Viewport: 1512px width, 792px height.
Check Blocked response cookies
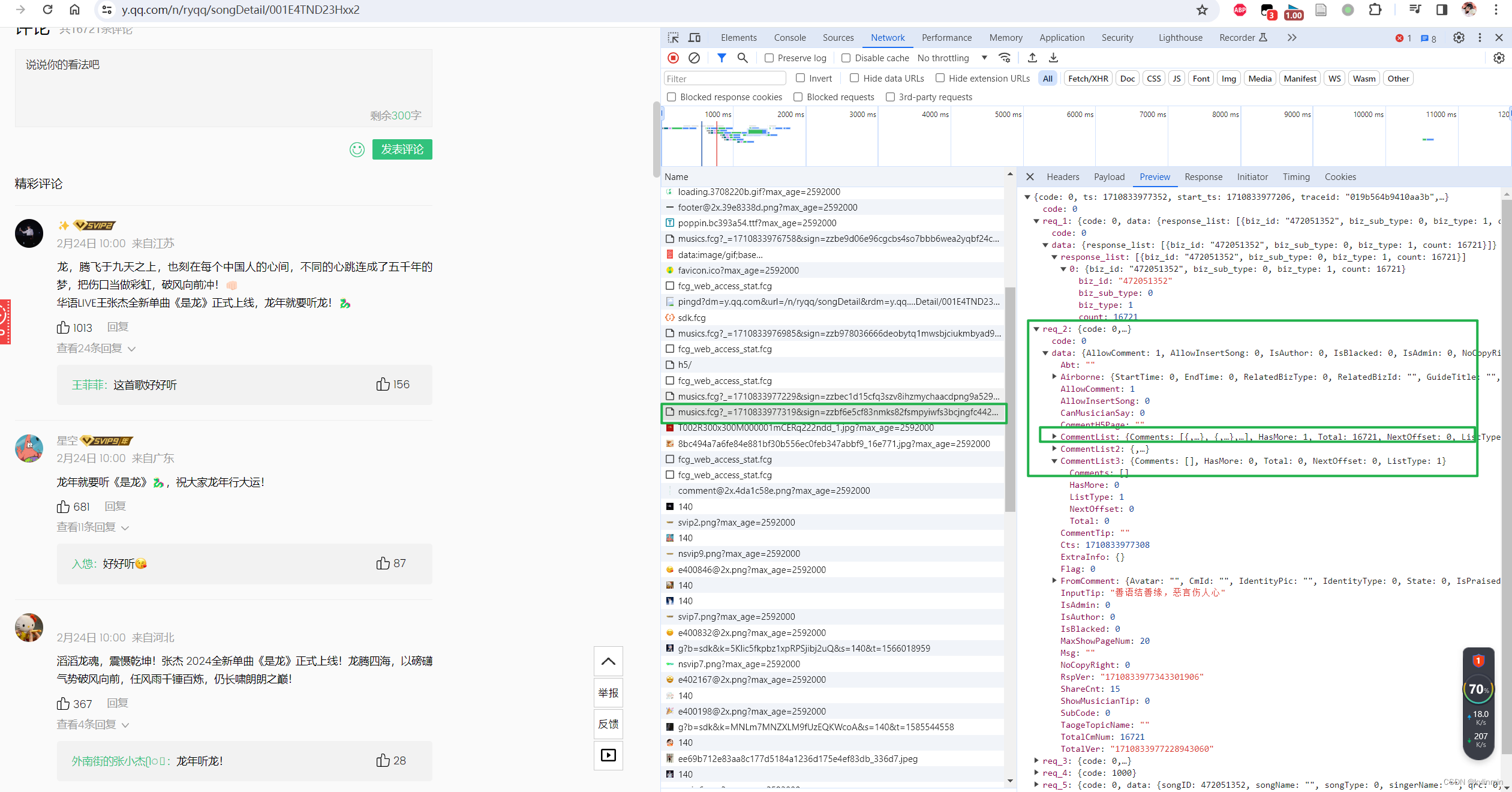click(671, 97)
